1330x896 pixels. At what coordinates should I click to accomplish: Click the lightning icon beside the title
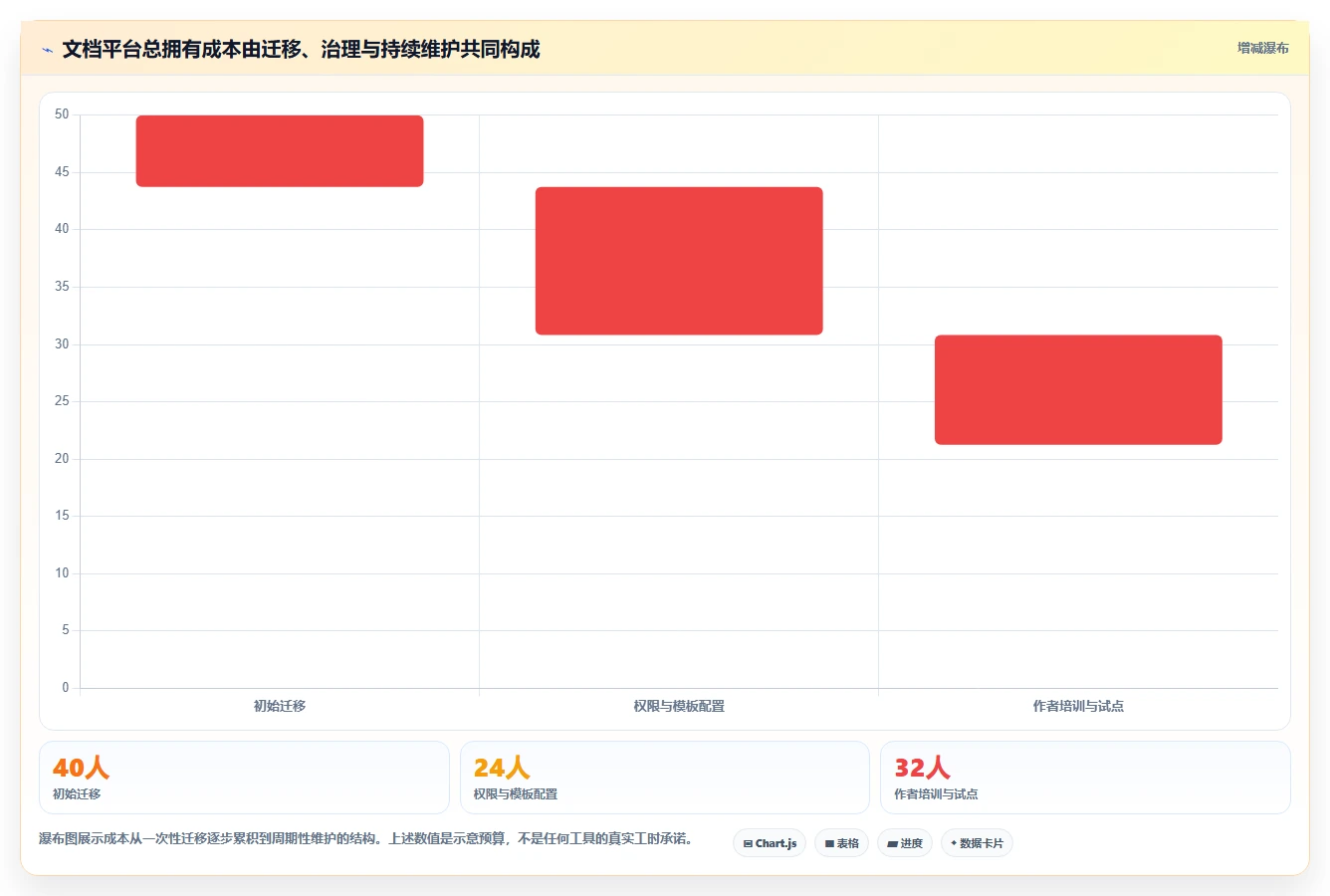tap(47, 50)
